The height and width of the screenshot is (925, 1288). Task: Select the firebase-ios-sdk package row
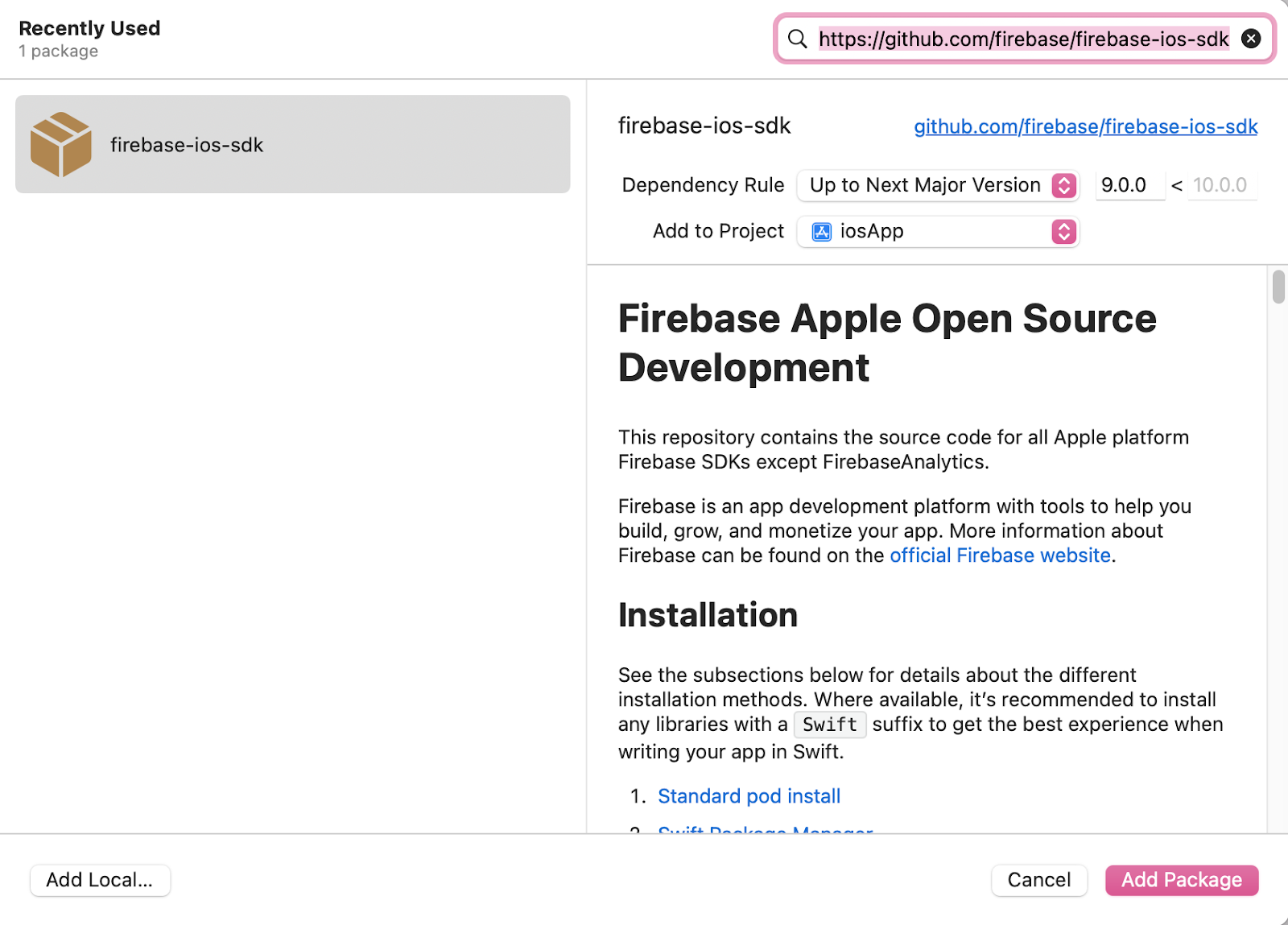point(292,144)
